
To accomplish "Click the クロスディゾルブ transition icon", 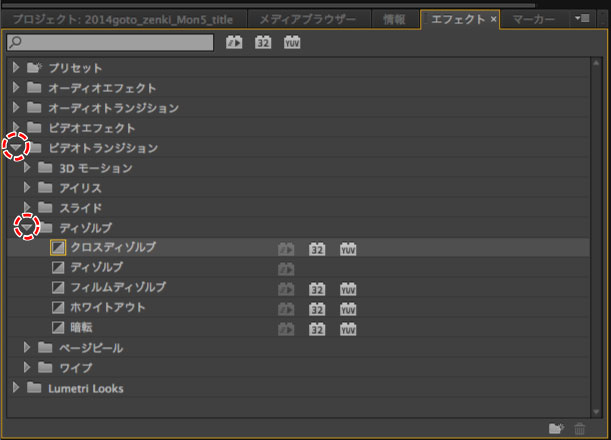I will pyautogui.click(x=58, y=247).
